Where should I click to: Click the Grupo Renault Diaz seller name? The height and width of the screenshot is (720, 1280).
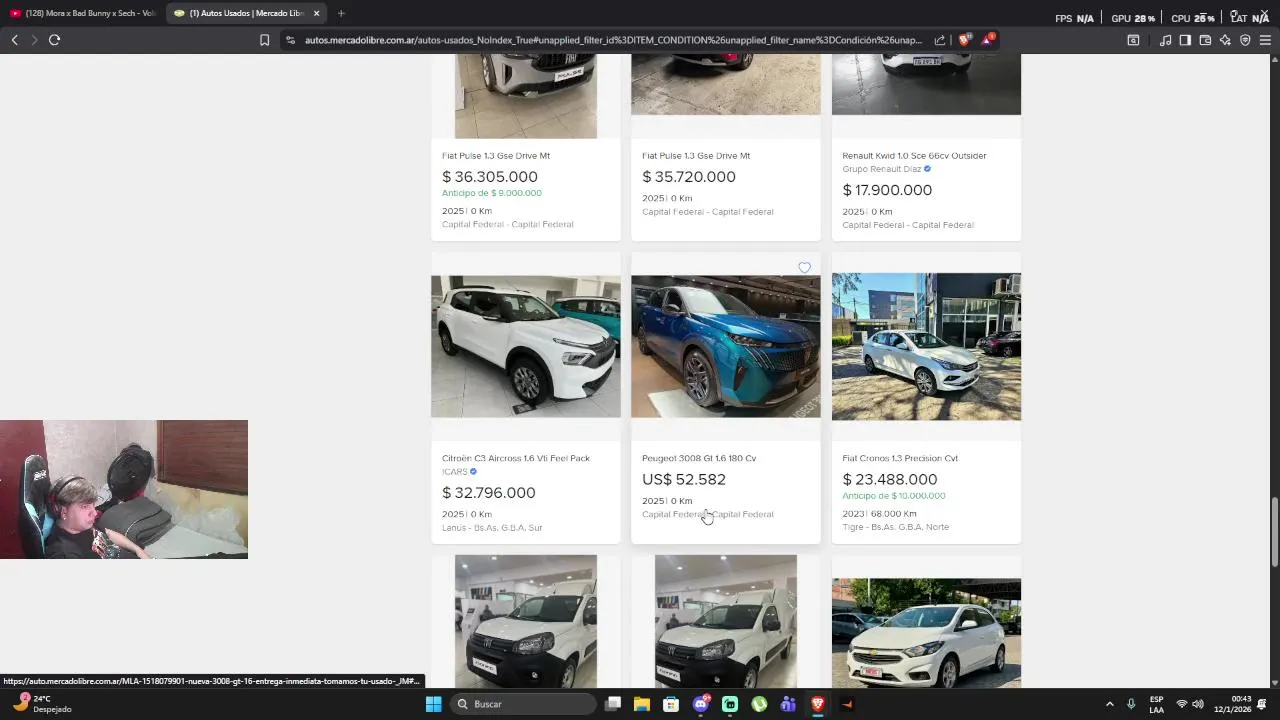tap(882, 169)
